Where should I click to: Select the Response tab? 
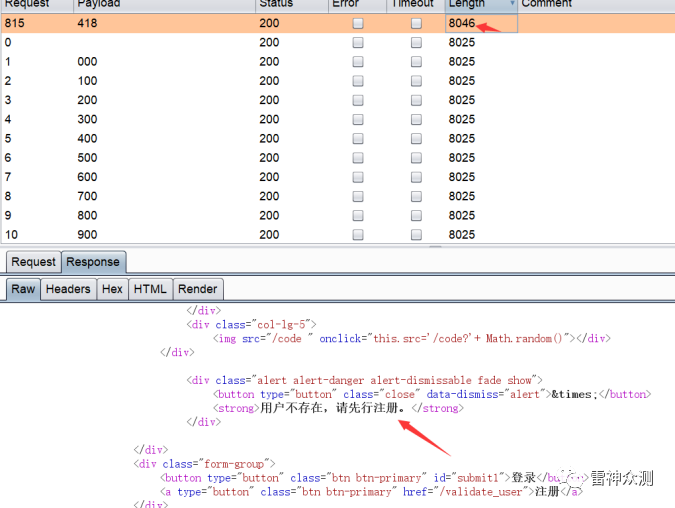[93, 262]
